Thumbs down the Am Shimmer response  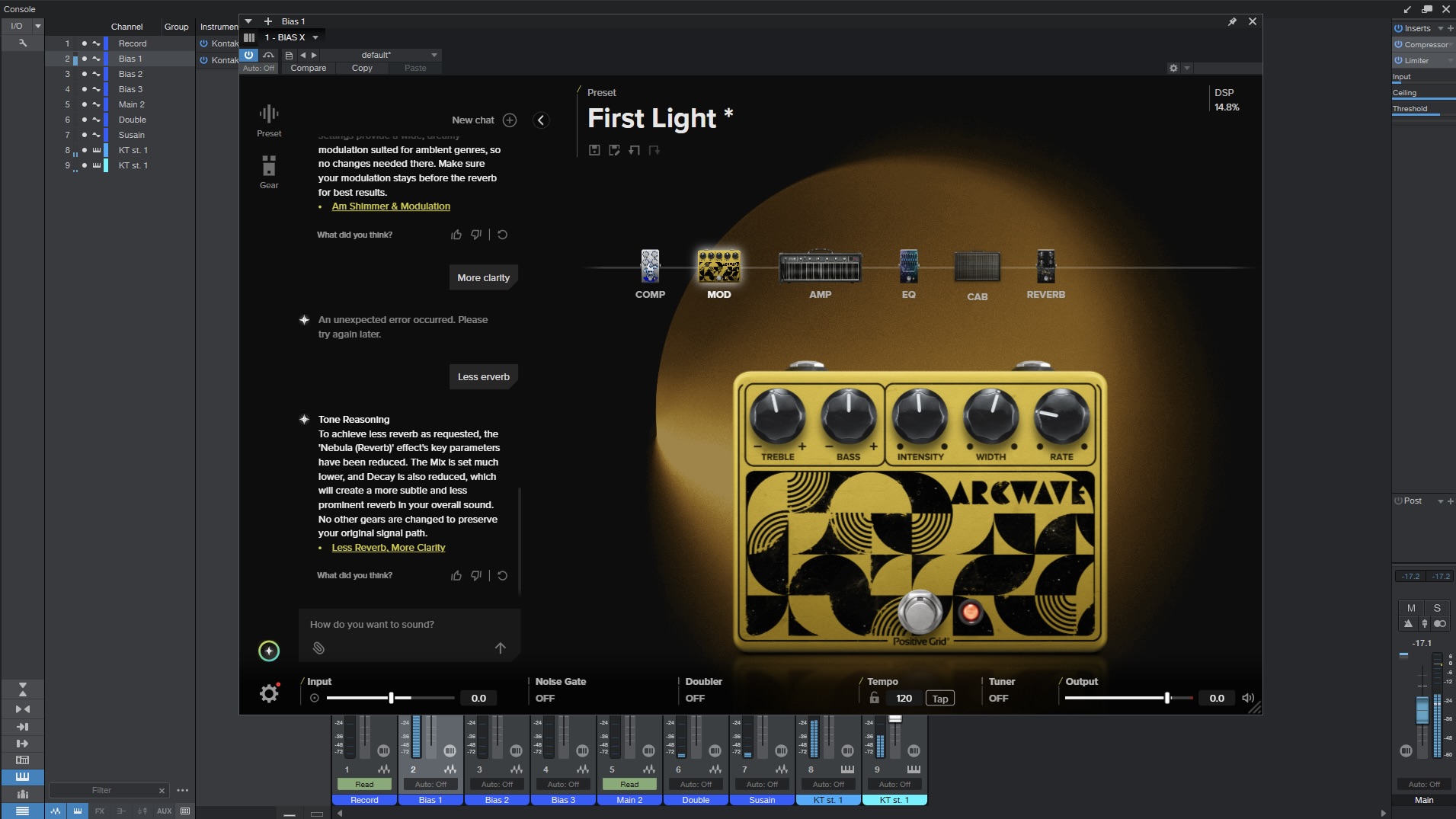click(476, 235)
